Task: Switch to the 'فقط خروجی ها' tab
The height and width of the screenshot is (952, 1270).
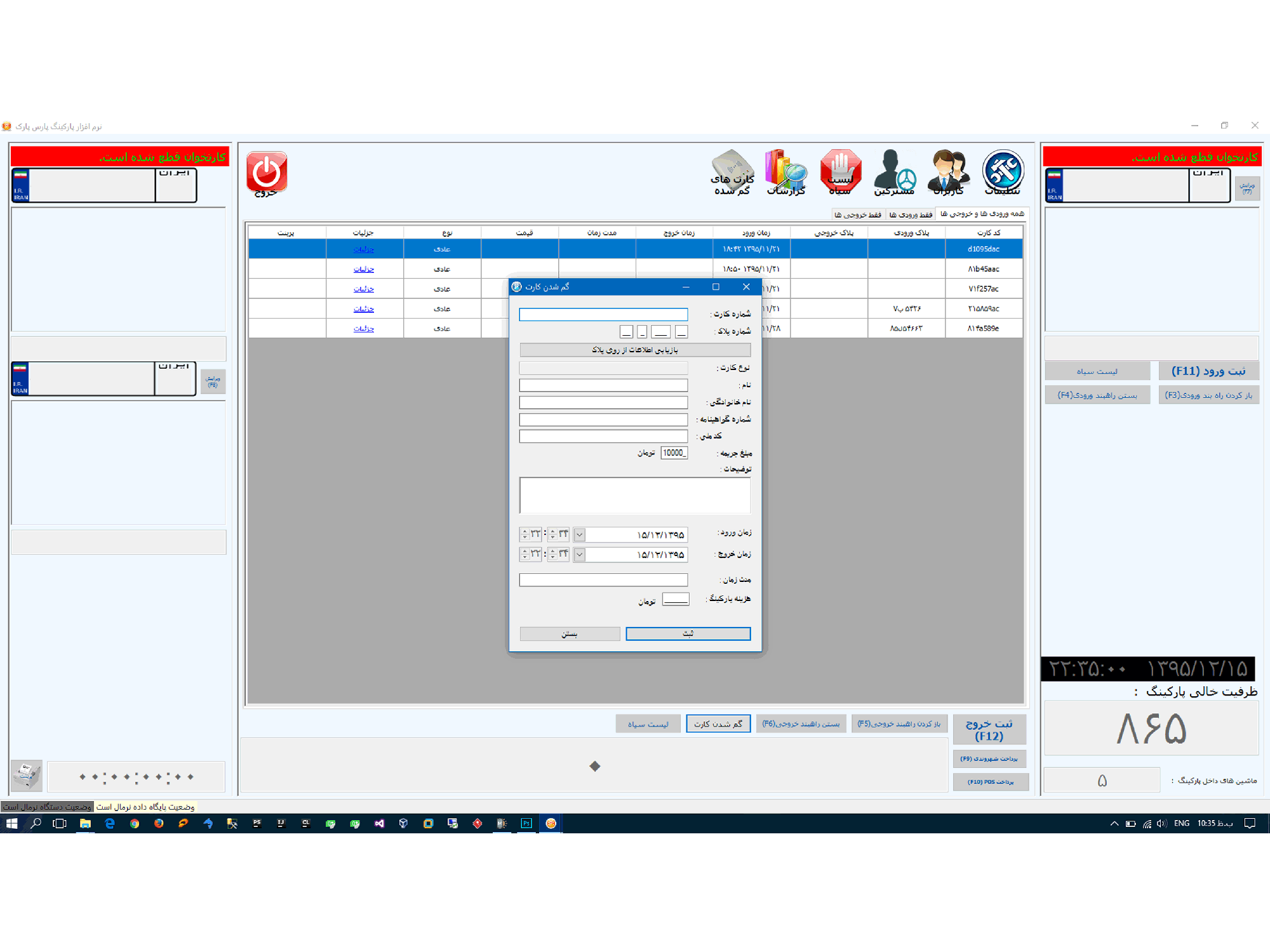Action: 858,215
